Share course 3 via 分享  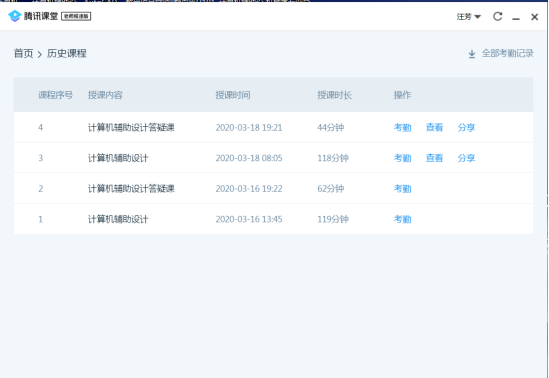(x=466, y=158)
